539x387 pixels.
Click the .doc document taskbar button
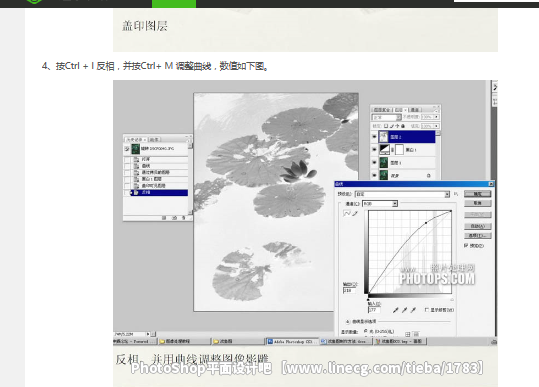[345, 341]
